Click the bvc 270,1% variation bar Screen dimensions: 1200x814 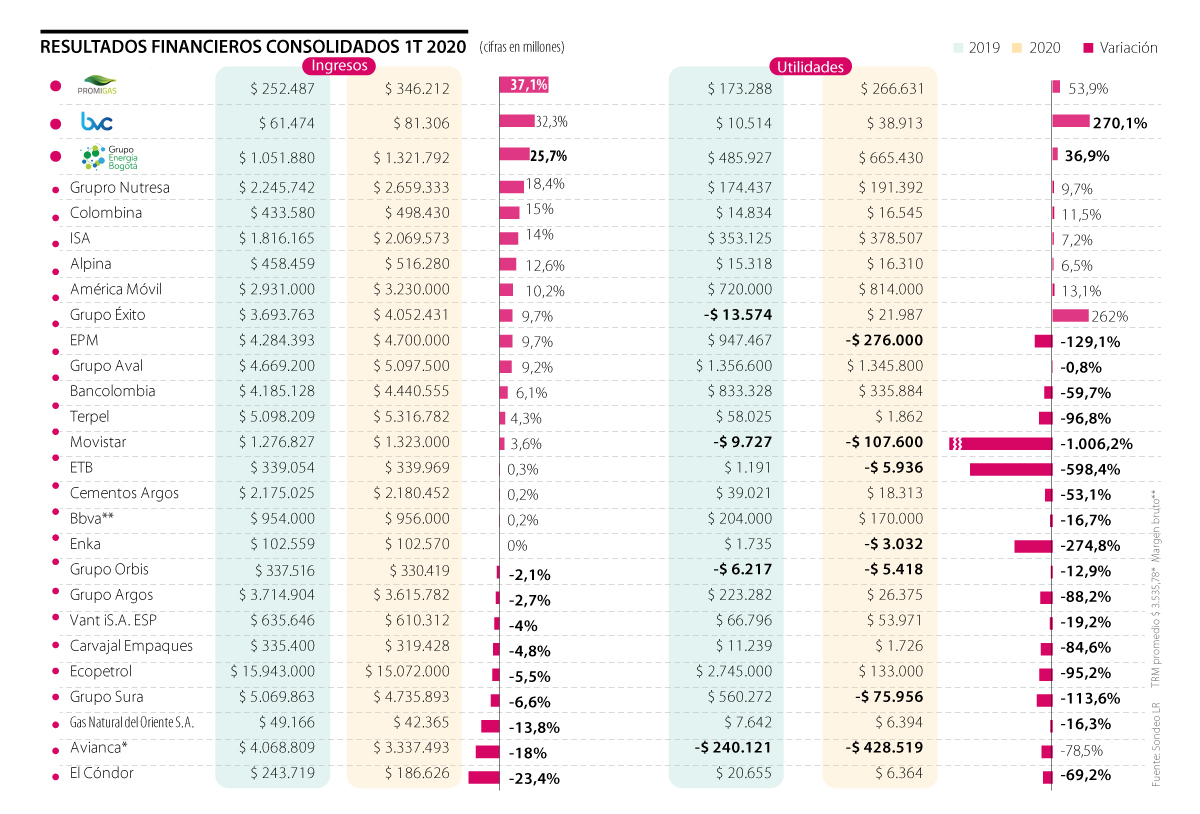pos(1070,121)
